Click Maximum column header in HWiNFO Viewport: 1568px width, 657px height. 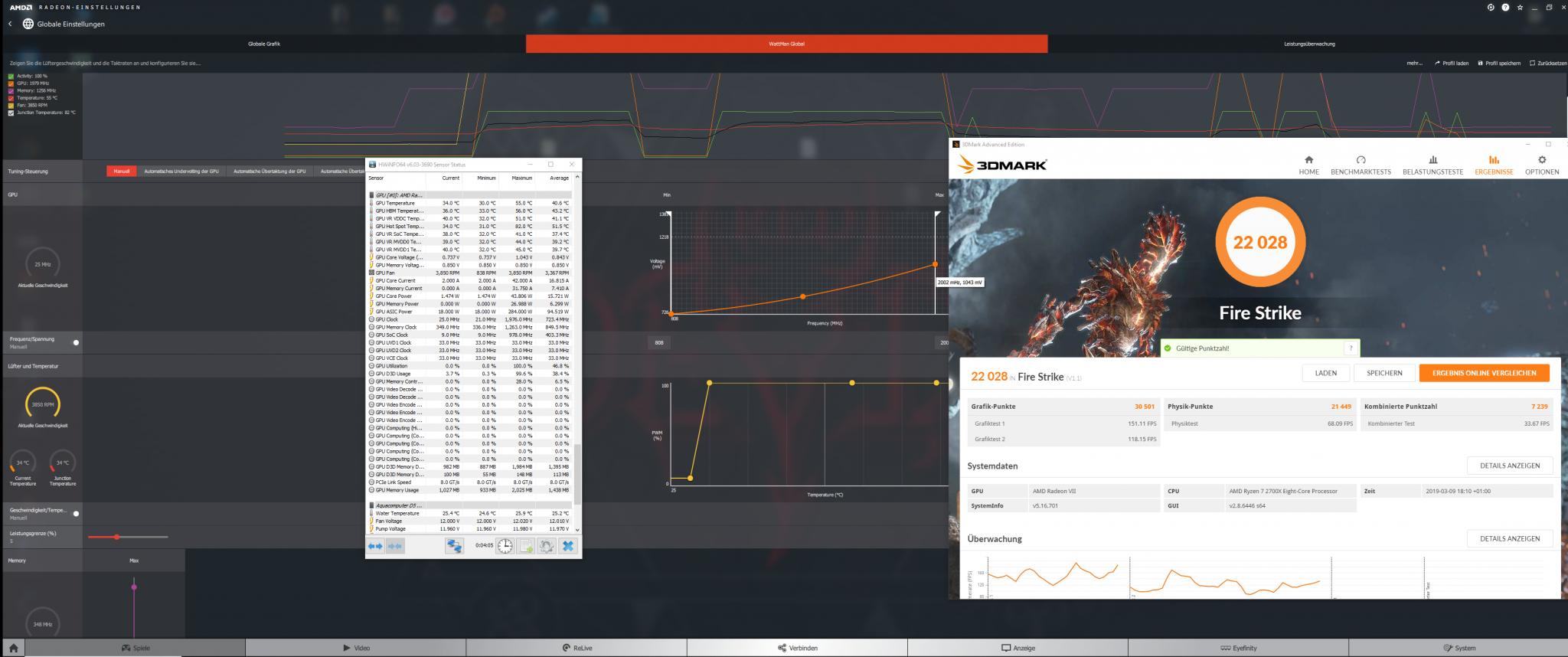pos(521,178)
